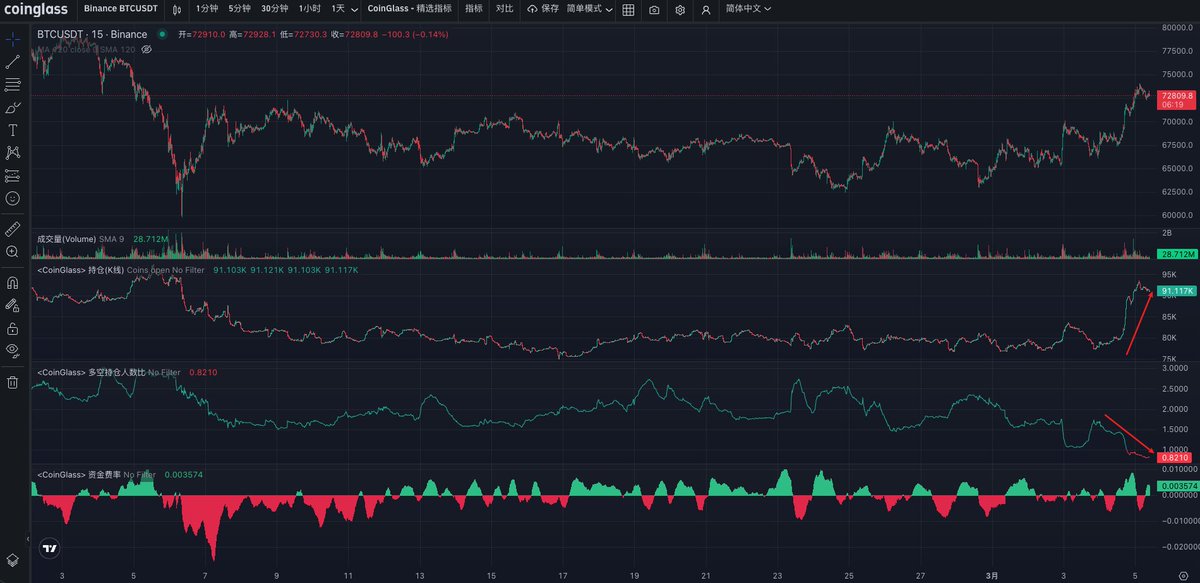Viewport: 1200px width, 583px height.
Task: Open the 指标 indicators button
Action: (473, 8)
